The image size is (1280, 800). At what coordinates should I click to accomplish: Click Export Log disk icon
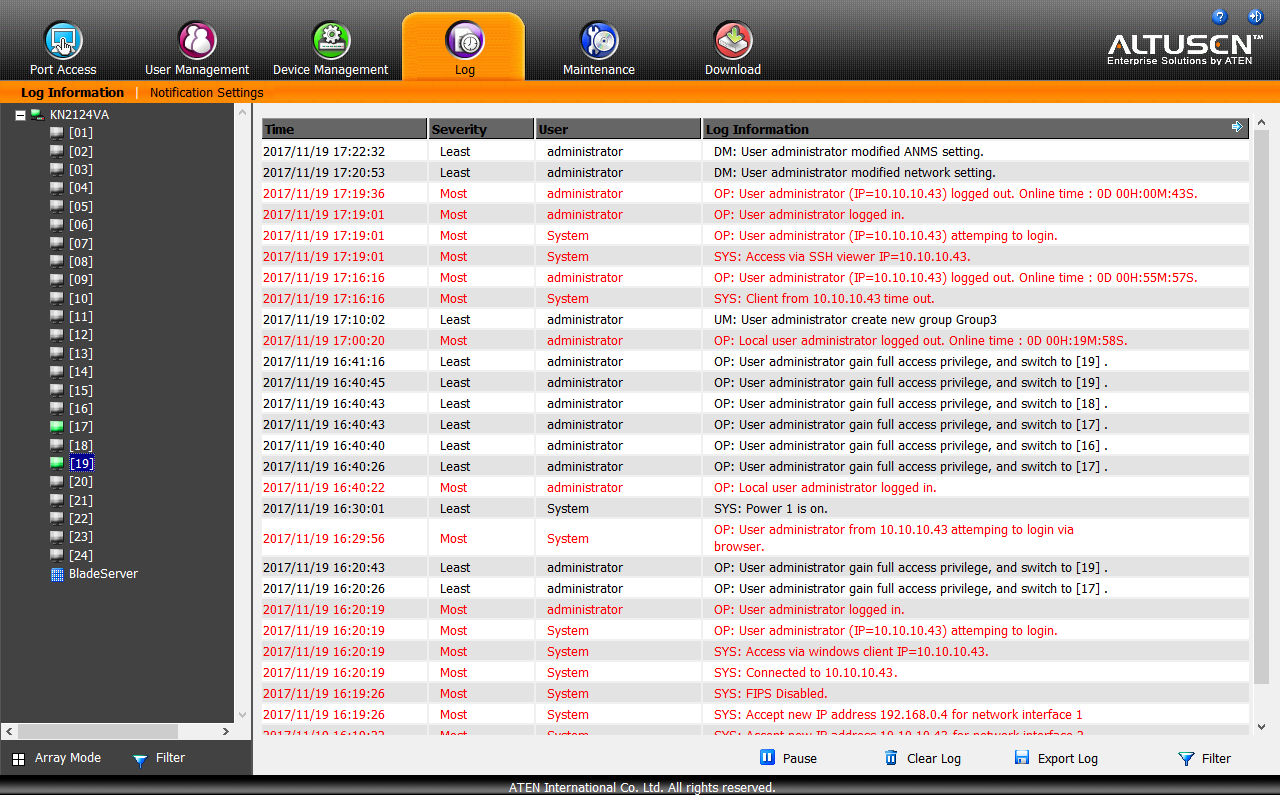tap(1022, 758)
